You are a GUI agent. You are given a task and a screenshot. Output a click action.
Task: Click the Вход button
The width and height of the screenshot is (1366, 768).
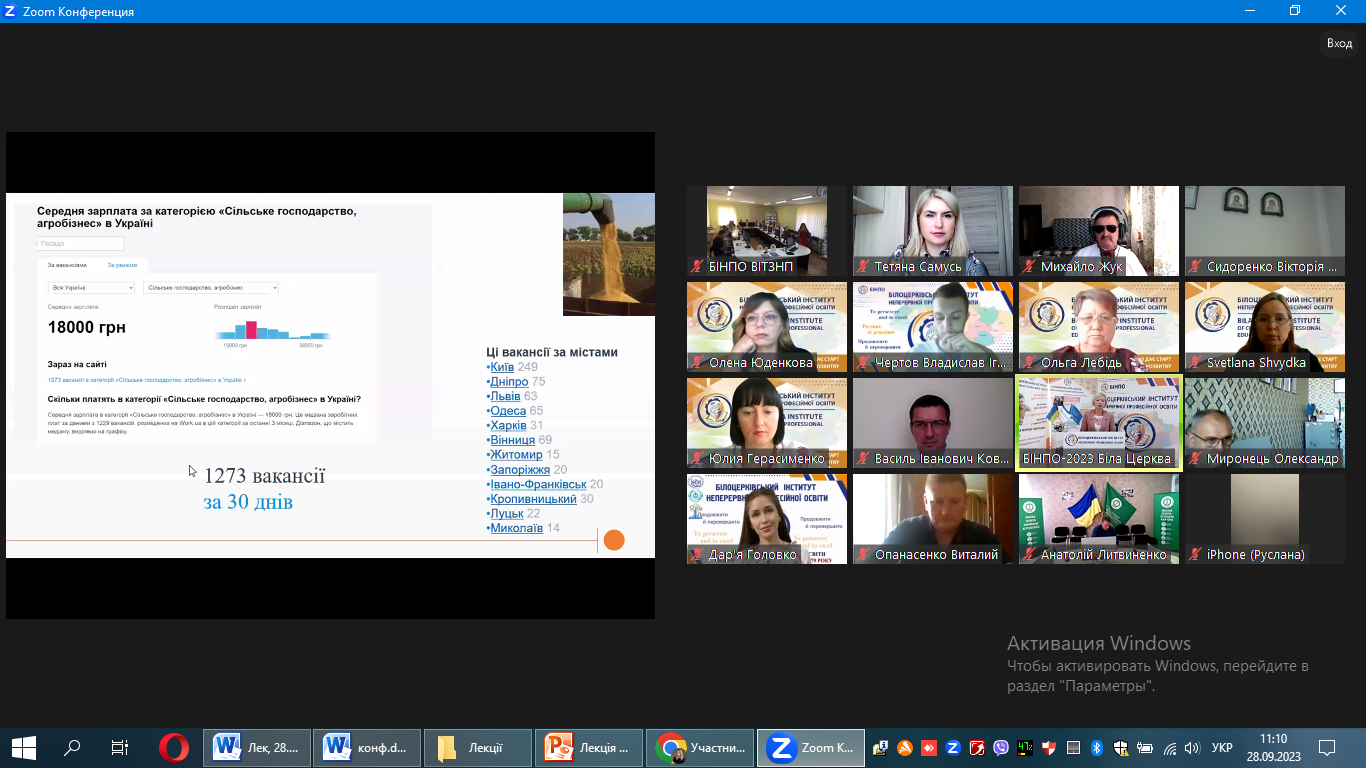click(x=1339, y=43)
